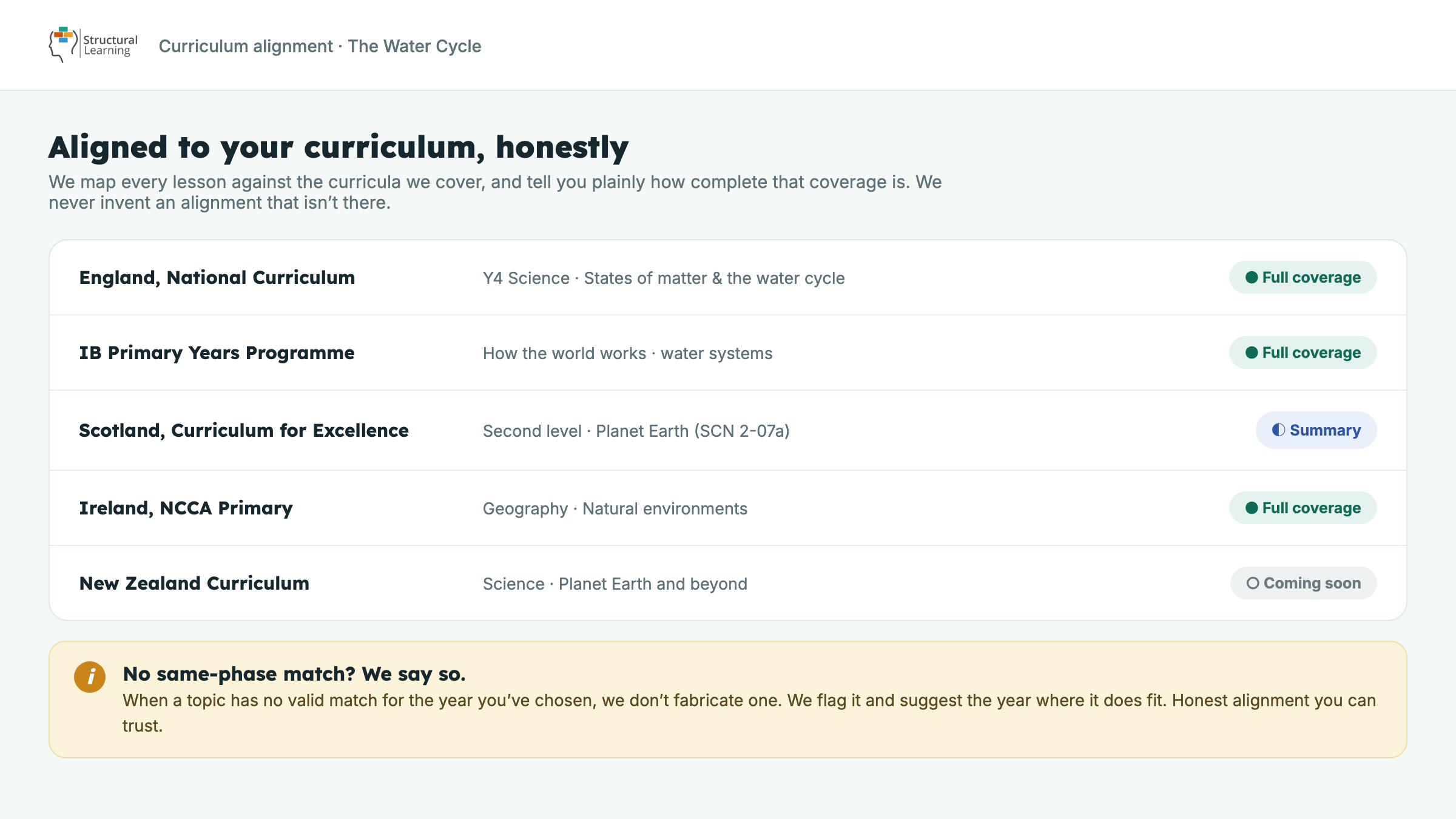Click 'How the world works · water systems'
This screenshot has width=1456, height=819.
point(627,353)
